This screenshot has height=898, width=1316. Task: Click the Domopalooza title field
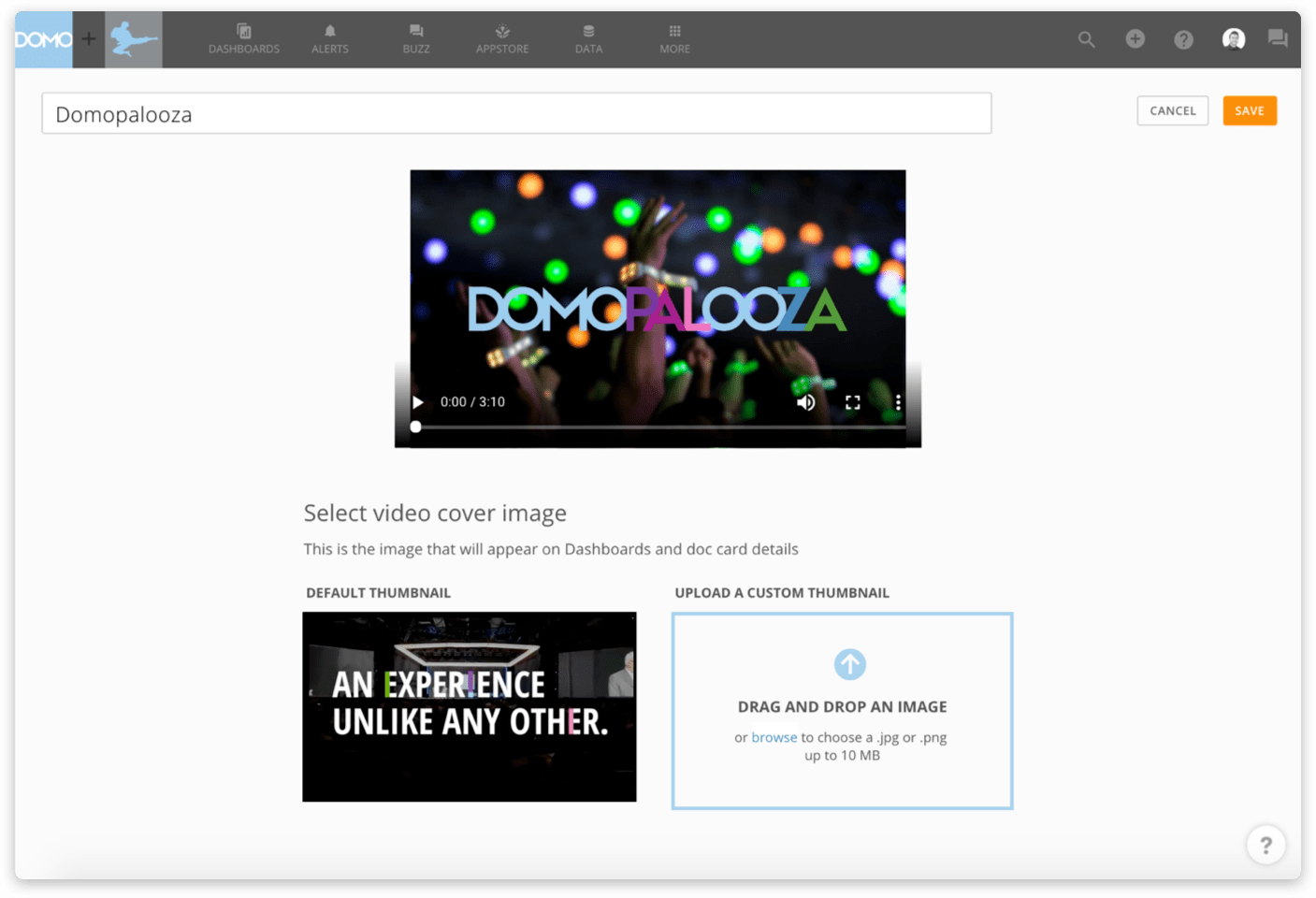click(x=516, y=113)
